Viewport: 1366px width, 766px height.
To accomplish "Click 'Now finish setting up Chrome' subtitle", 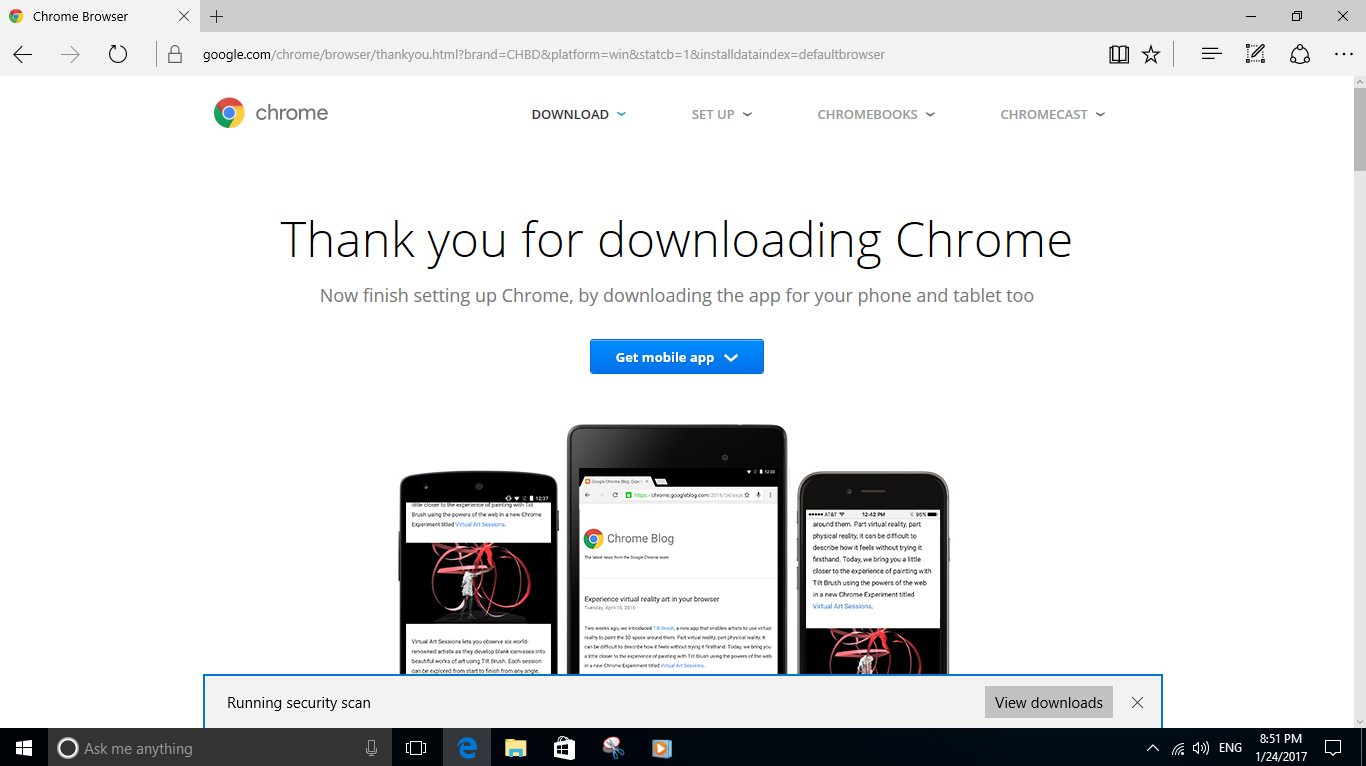I will [x=677, y=296].
